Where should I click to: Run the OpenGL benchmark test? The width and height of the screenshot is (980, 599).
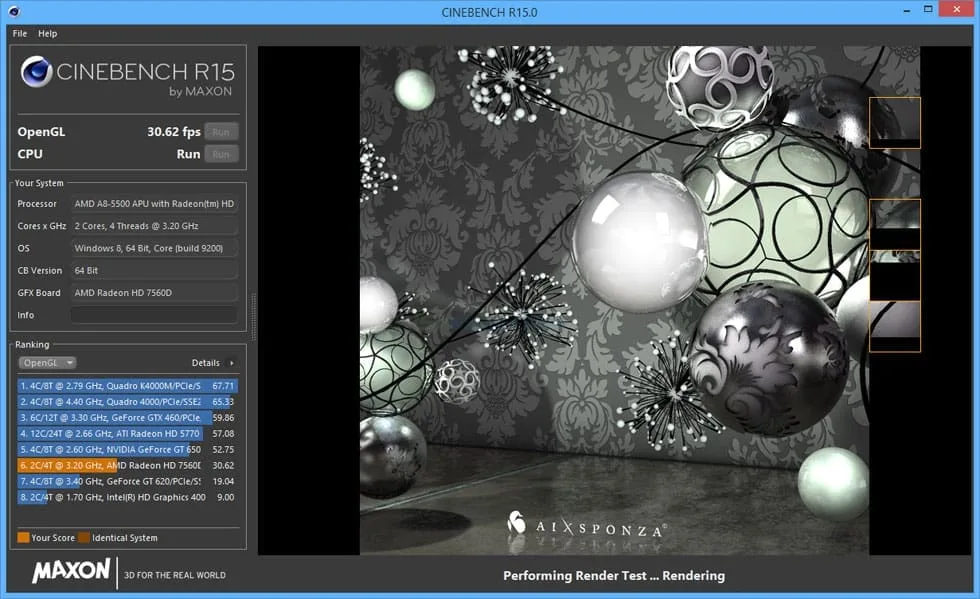tap(221, 132)
